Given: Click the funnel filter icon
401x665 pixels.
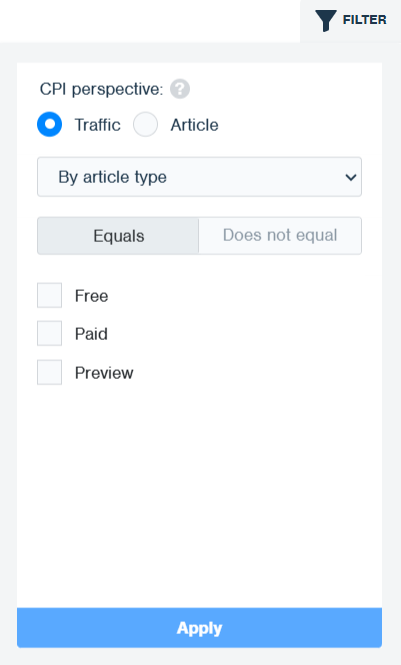Looking at the screenshot, I should click(x=326, y=21).
